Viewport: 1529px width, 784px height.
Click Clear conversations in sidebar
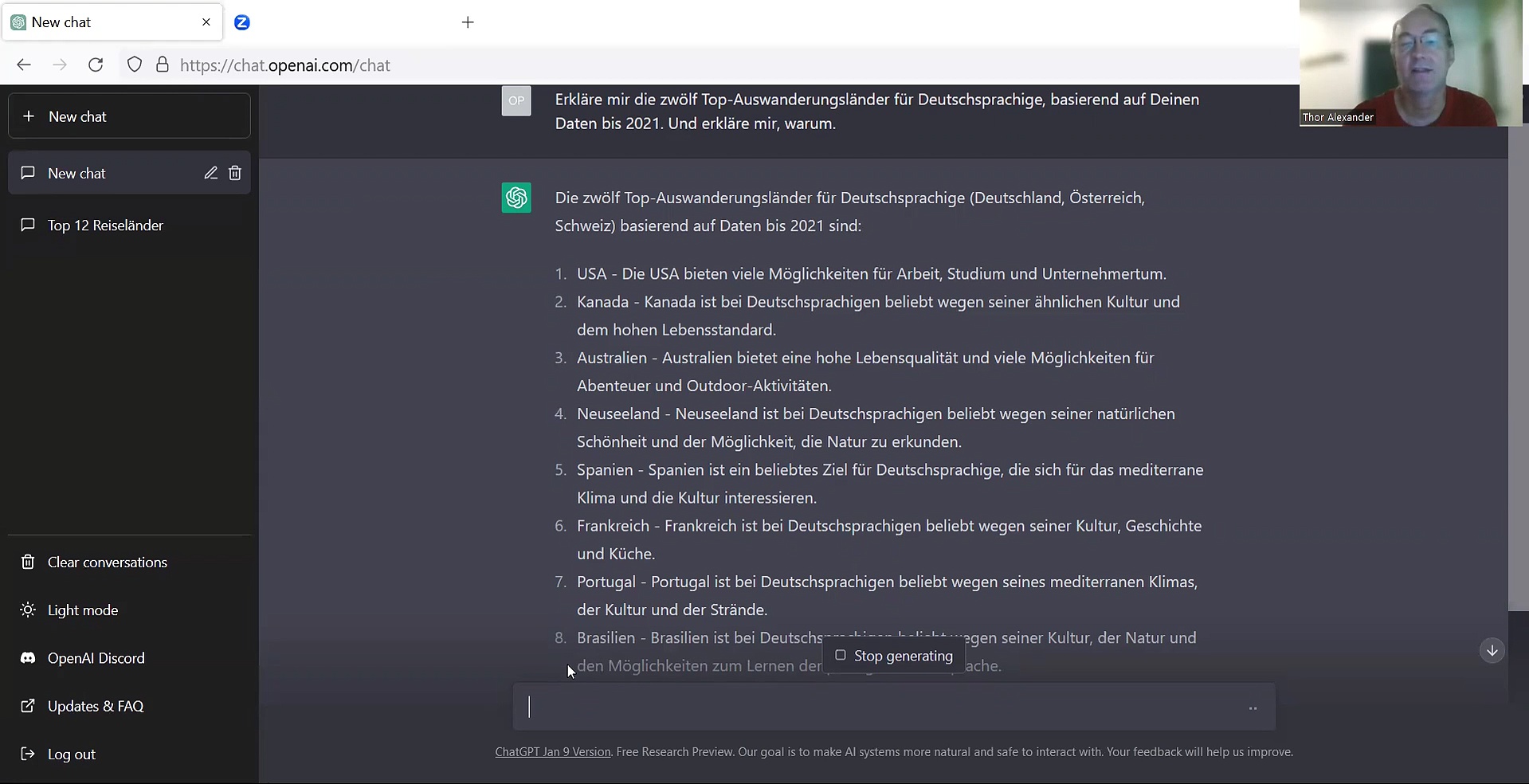click(x=107, y=563)
